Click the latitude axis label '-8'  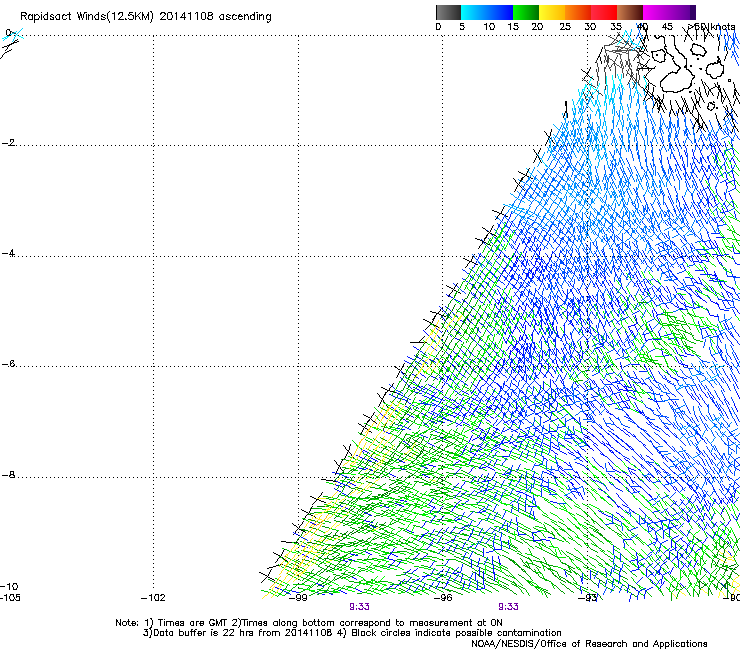tap(8, 474)
